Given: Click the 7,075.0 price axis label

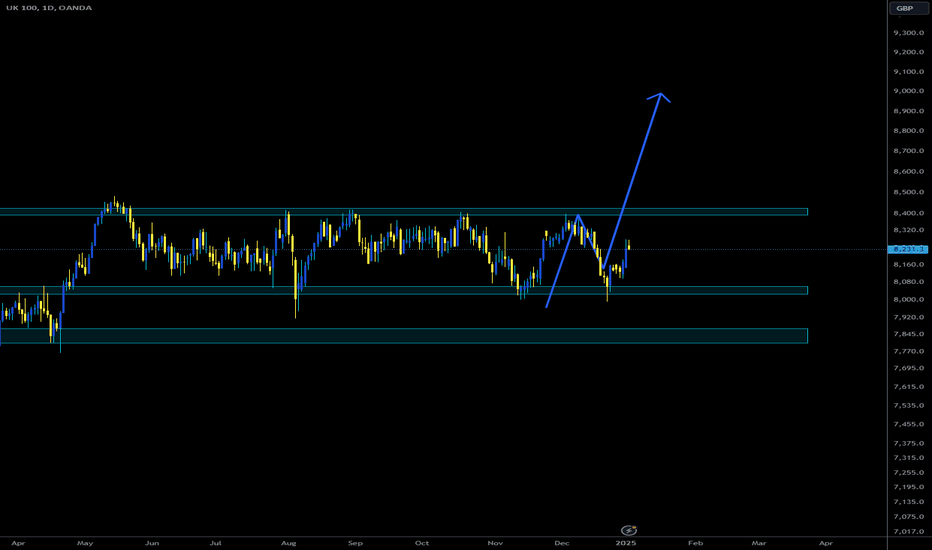Looking at the screenshot, I should click(908, 517).
